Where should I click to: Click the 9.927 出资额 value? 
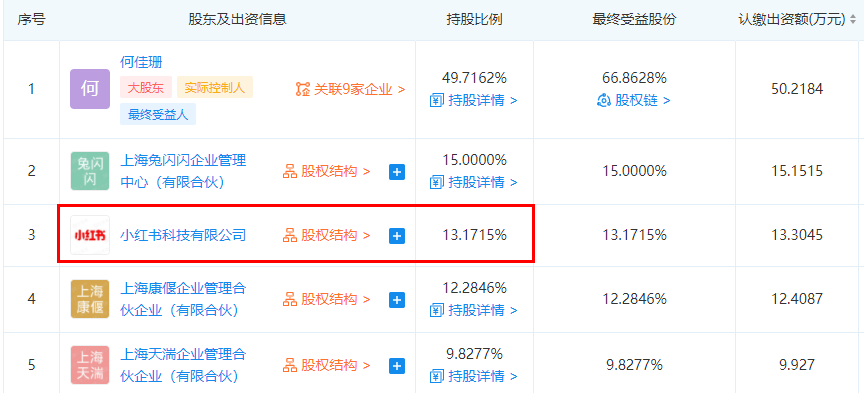[x=797, y=365]
